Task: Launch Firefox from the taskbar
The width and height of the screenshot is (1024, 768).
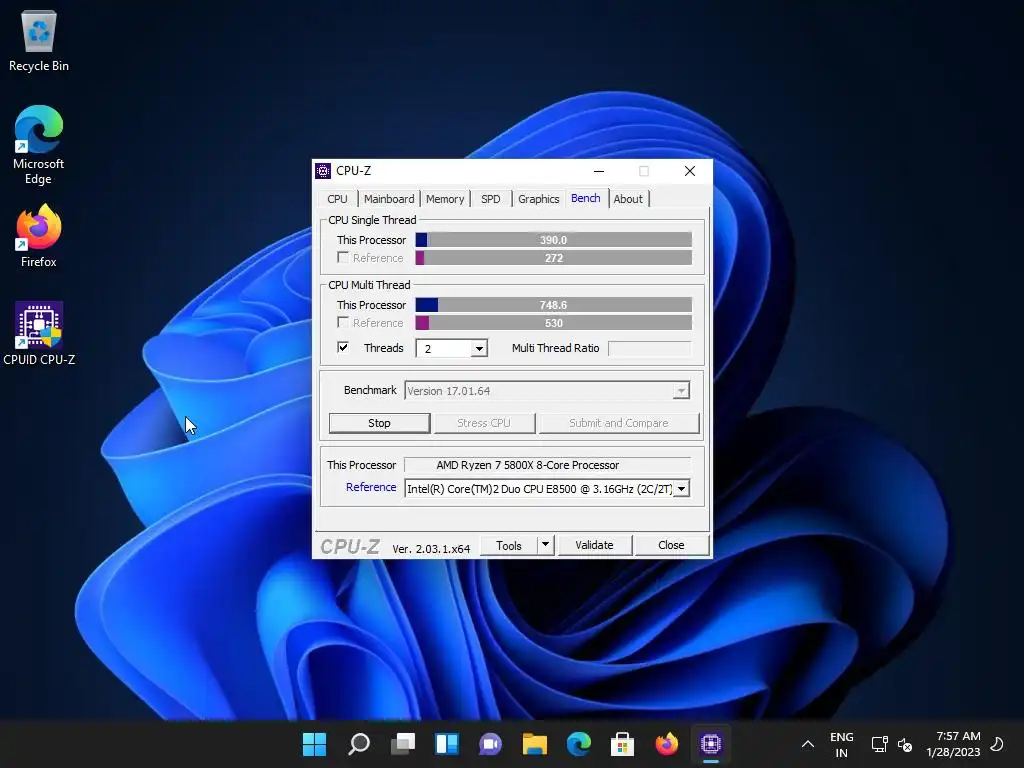Action: point(666,744)
